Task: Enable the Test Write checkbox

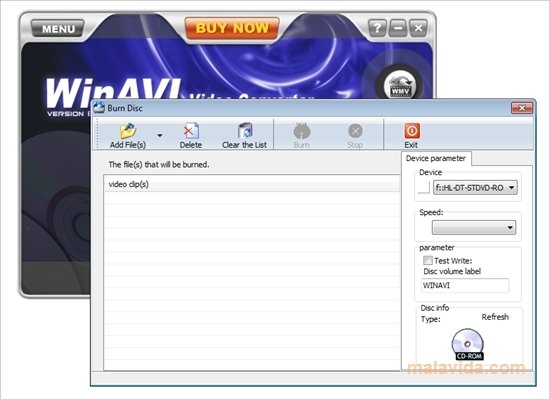Action: pyautogui.click(x=428, y=260)
